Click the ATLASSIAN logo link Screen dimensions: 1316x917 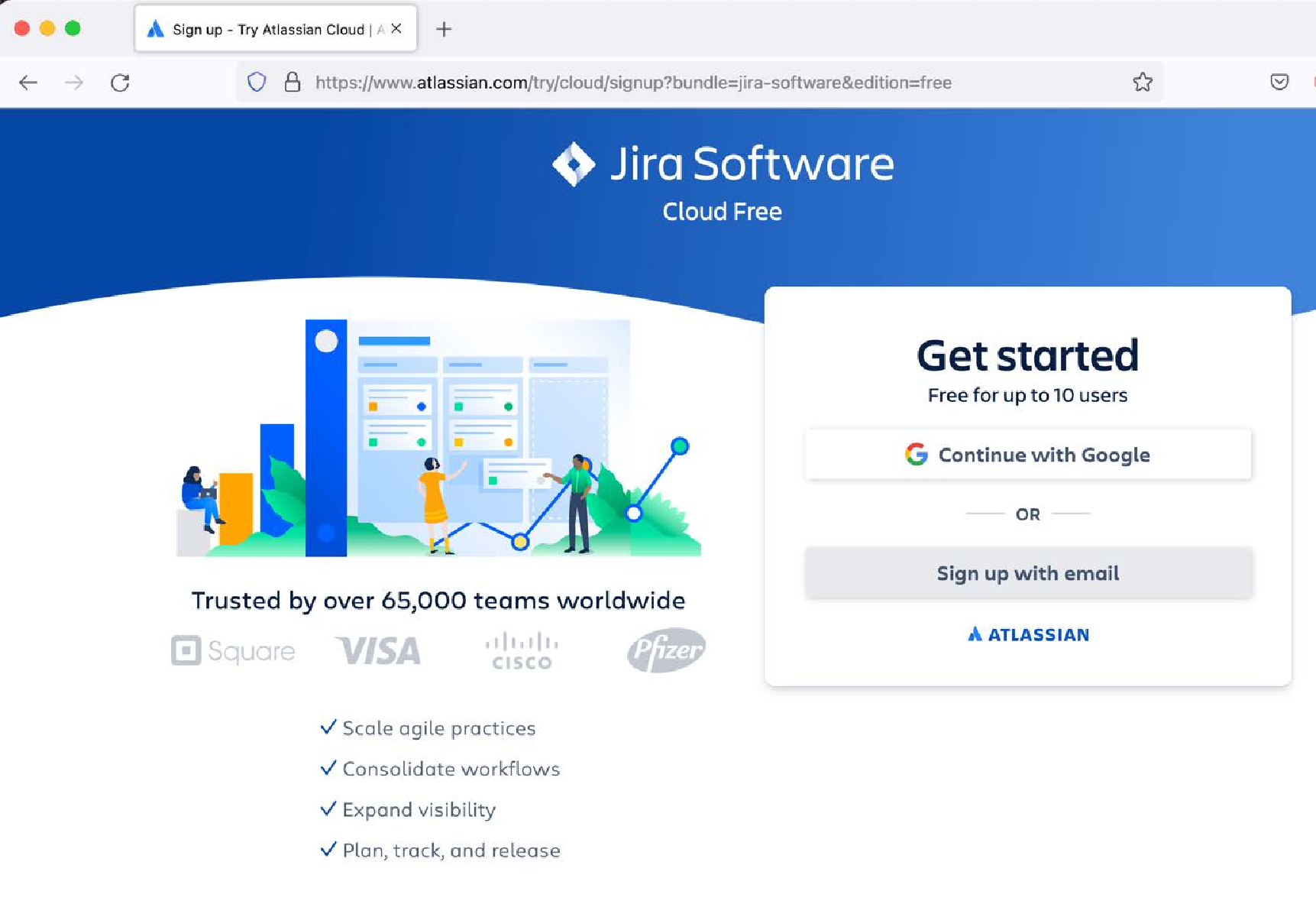pyautogui.click(x=1028, y=634)
